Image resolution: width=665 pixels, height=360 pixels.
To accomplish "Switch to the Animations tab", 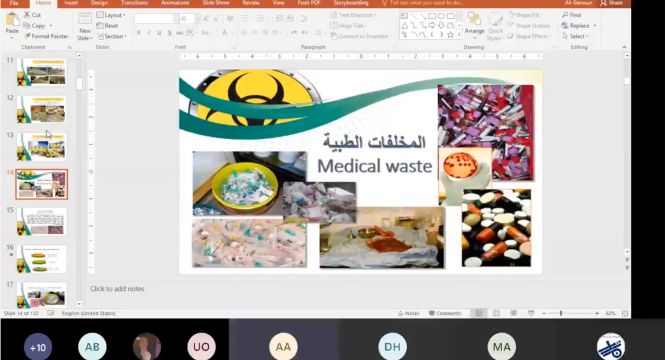I will click(175, 3).
